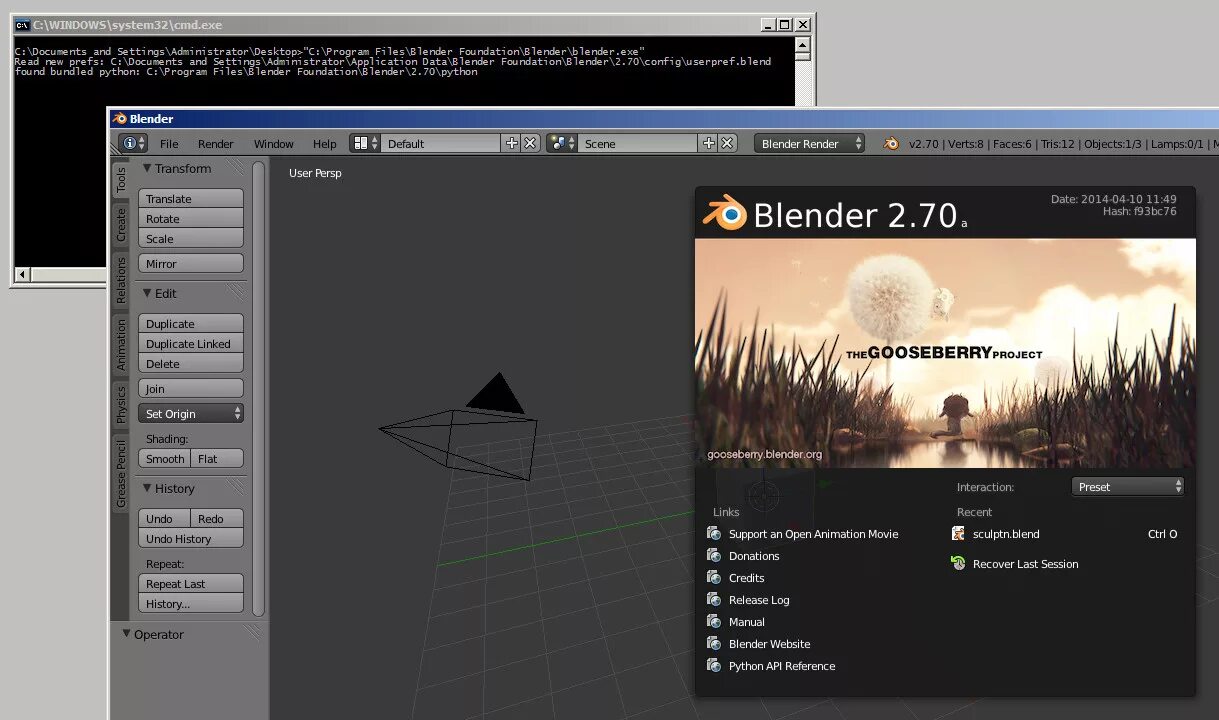Image resolution: width=1219 pixels, height=720 pixels.
Task: Open the Window menu
Action: coord(274,144)
